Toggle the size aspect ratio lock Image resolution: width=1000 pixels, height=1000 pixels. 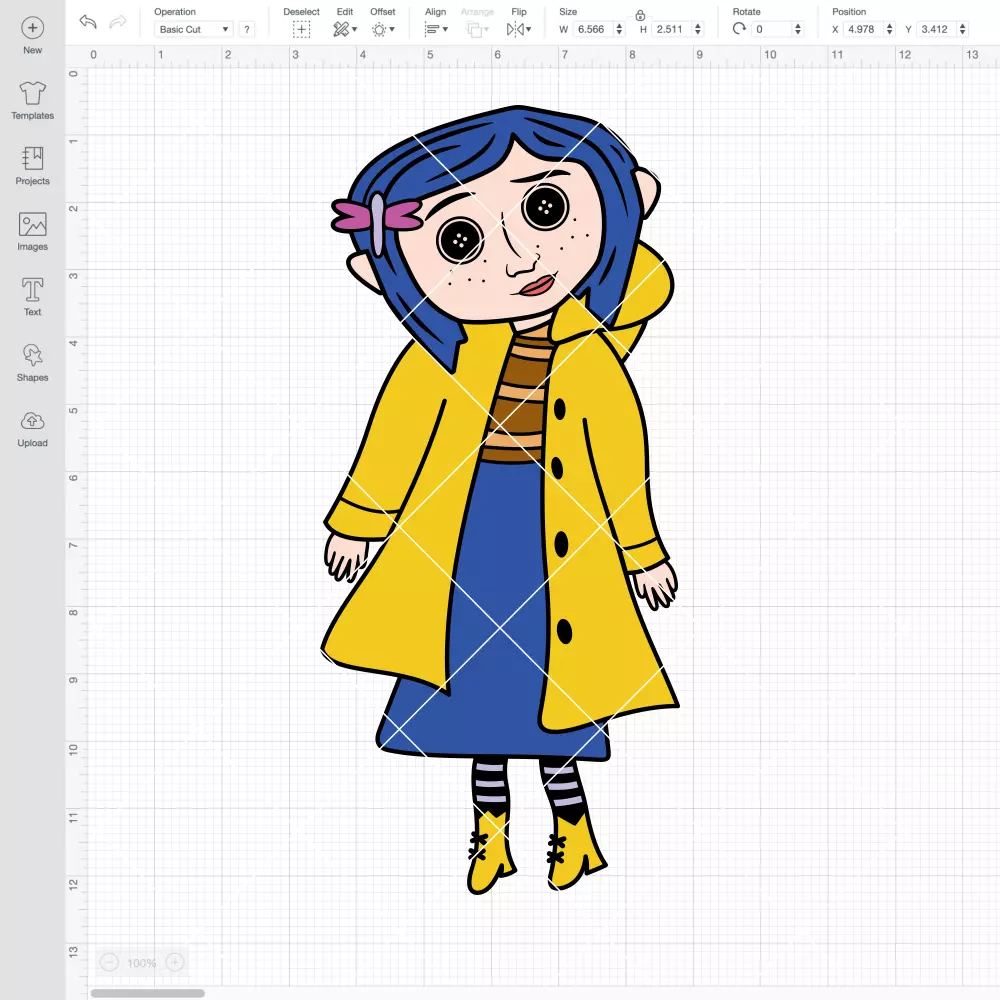point(640,16)
